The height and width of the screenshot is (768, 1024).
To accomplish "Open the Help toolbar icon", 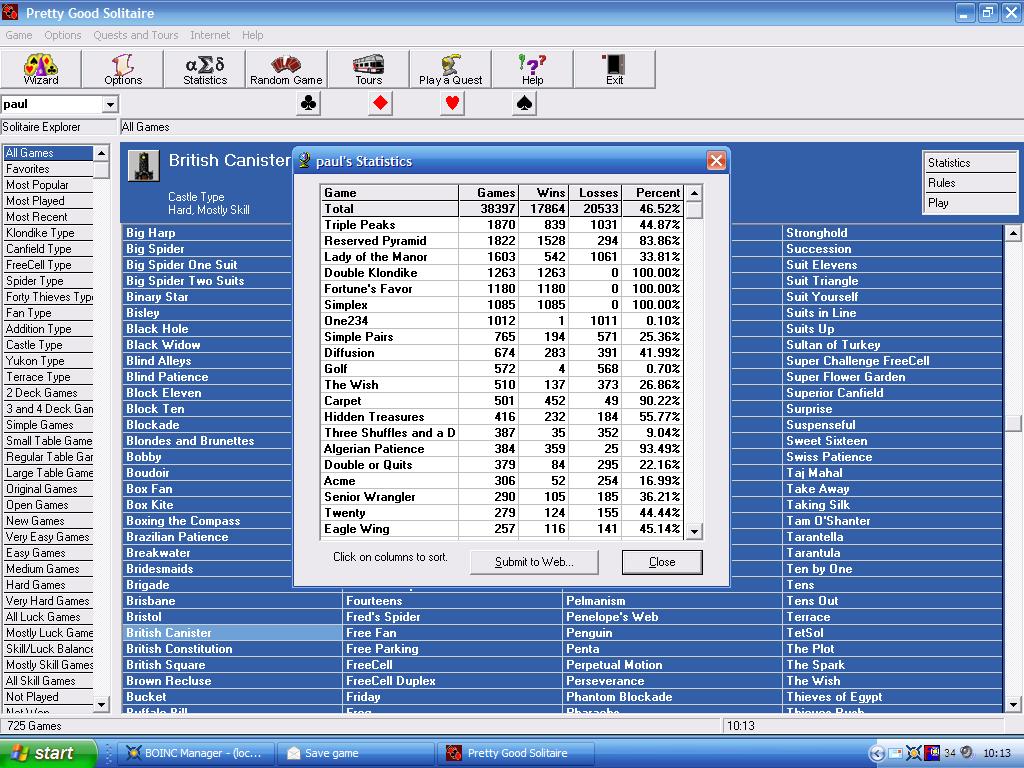I will coord(532,69).
